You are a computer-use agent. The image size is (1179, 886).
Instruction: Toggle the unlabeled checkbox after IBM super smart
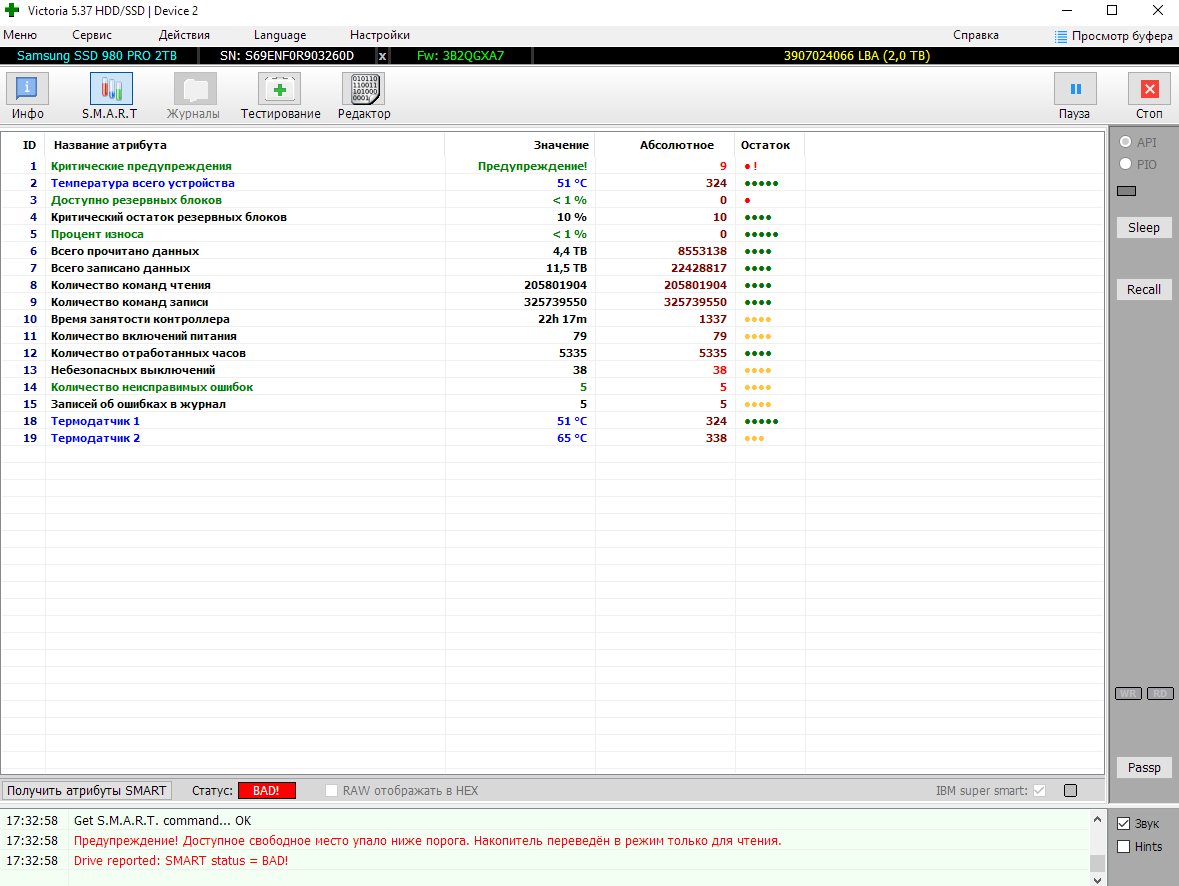coord(1070,790)
